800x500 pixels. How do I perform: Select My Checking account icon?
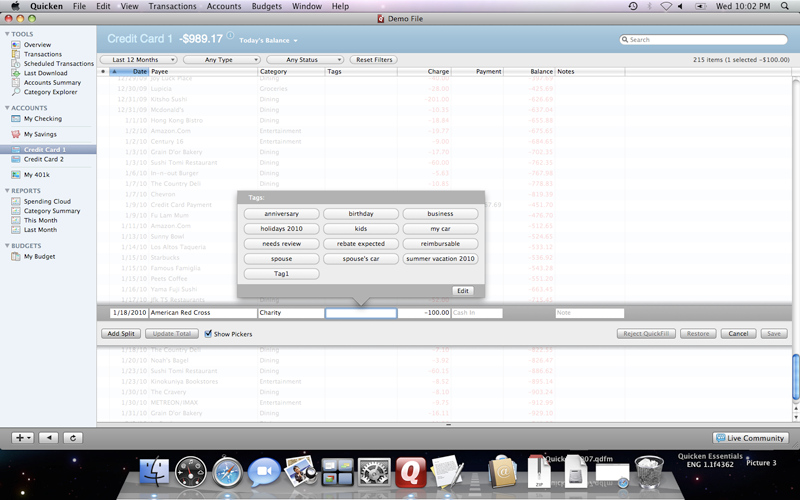click(x=16, y=118)
